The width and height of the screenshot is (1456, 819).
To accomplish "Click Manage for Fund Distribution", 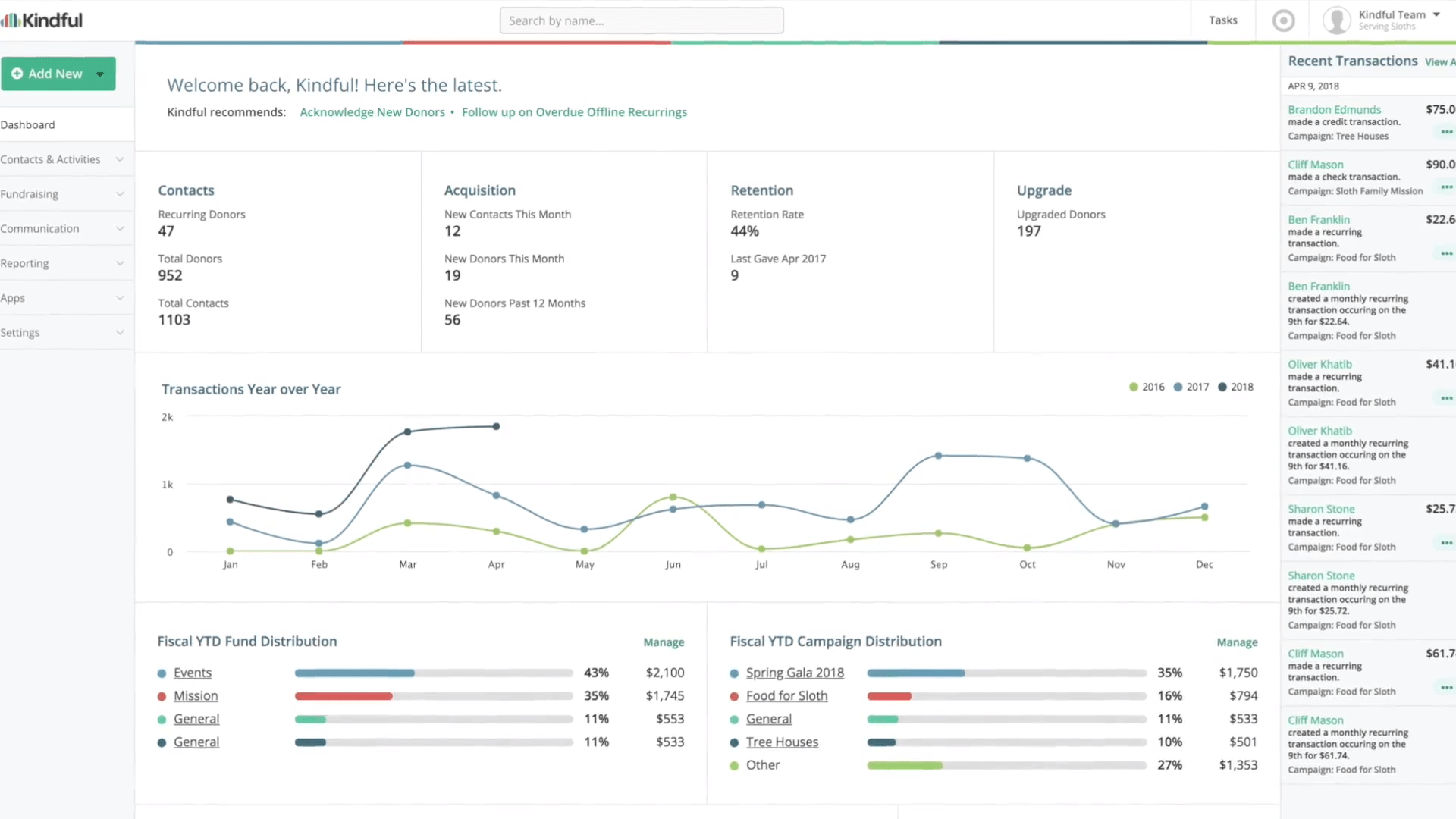I will [664, 642].
